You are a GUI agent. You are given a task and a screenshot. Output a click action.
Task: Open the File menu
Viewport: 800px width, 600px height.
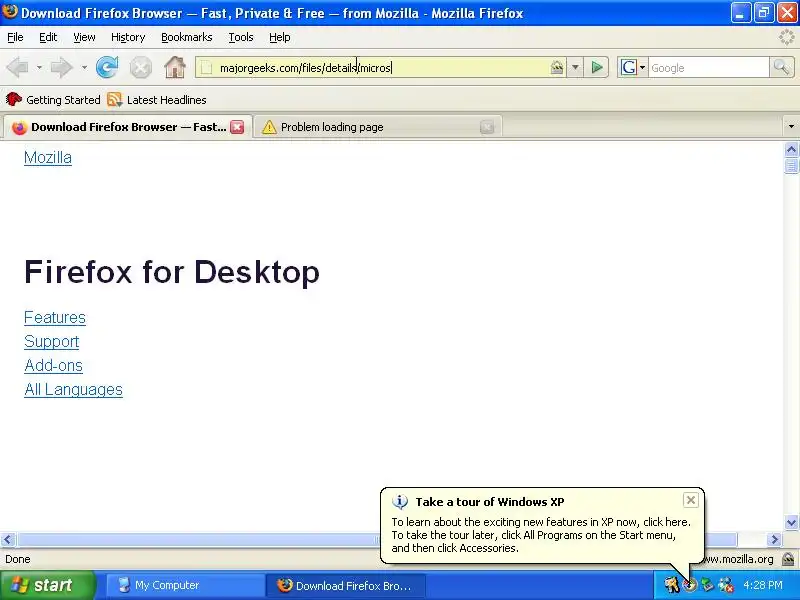[x=15, y=37]
